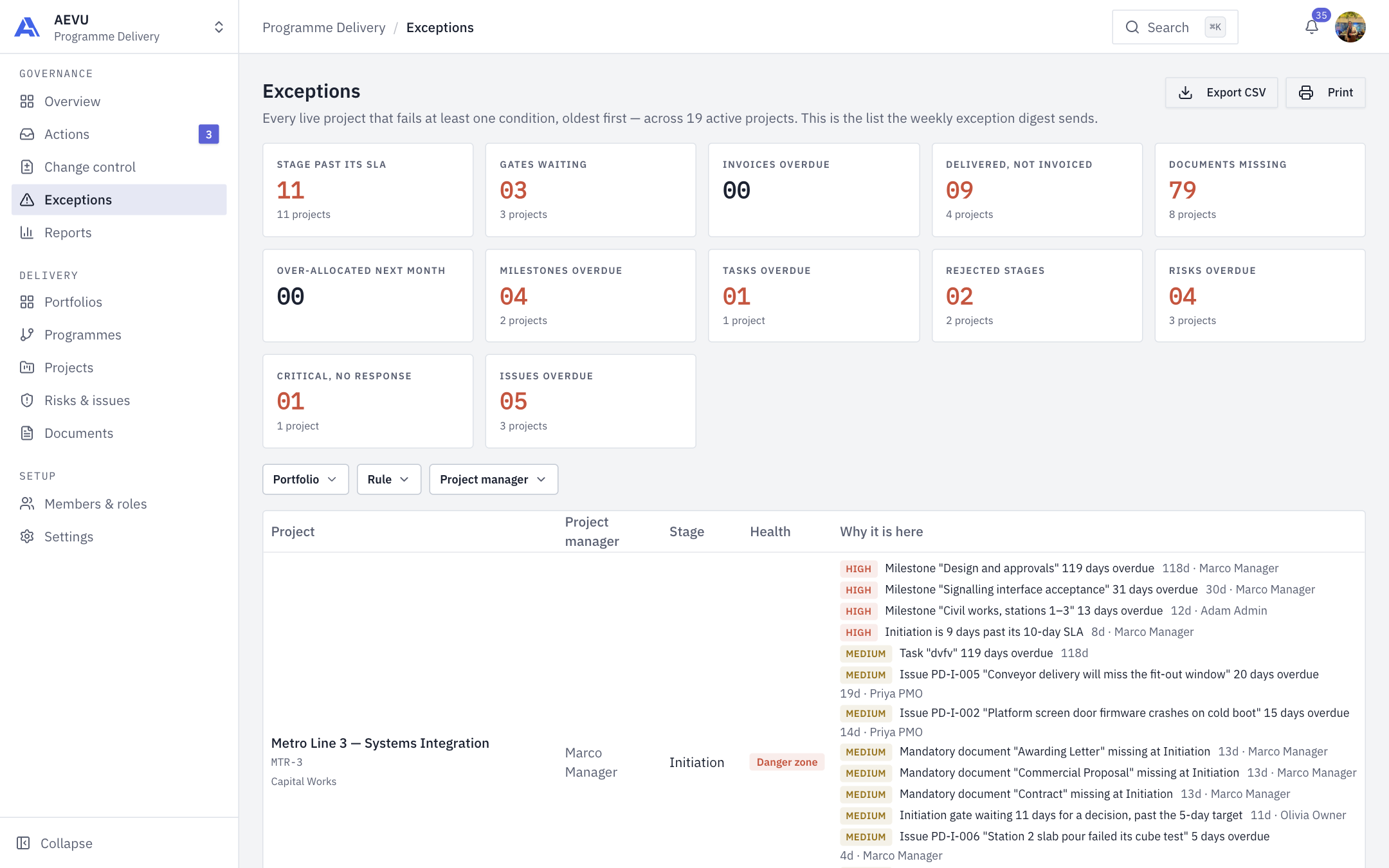Click the Risks & issues shield icon
The width and height of the screenshot is (1389, 868).
[x=27, y=401]
